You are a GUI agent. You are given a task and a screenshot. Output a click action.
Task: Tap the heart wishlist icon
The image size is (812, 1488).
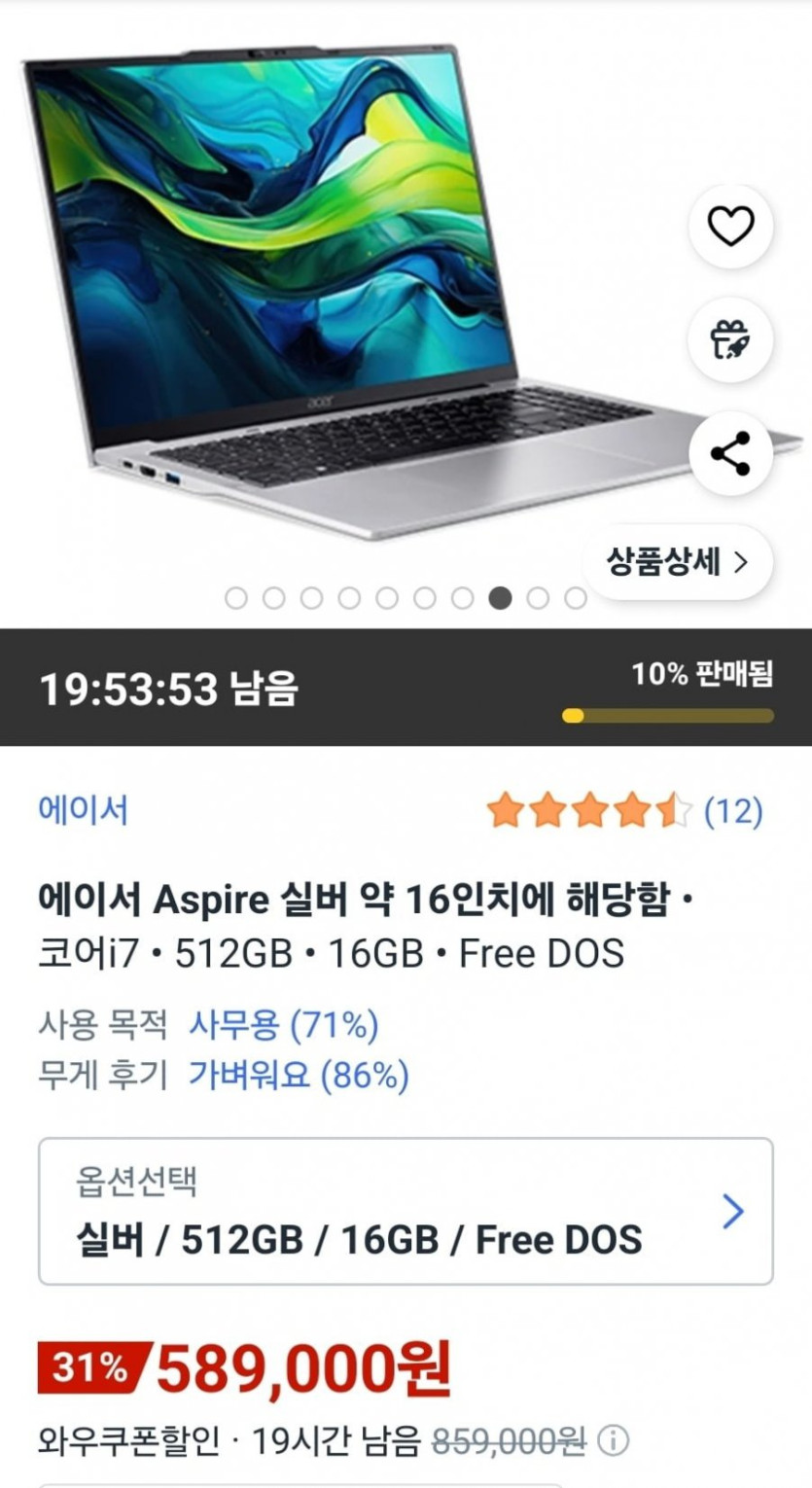pos(730,227)
